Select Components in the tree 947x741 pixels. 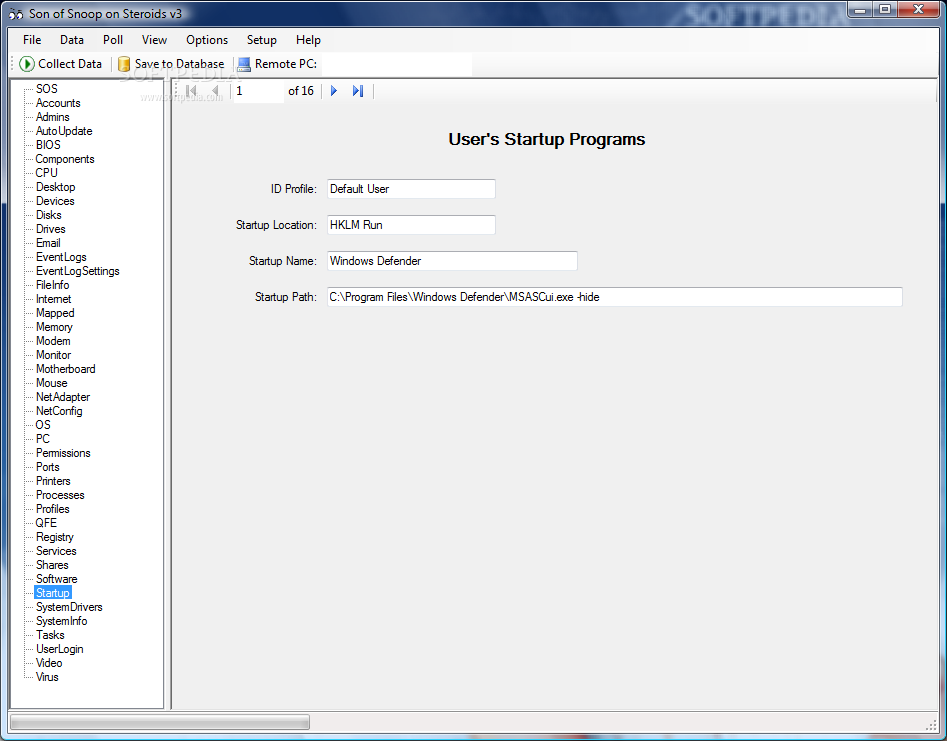point(65,159)
